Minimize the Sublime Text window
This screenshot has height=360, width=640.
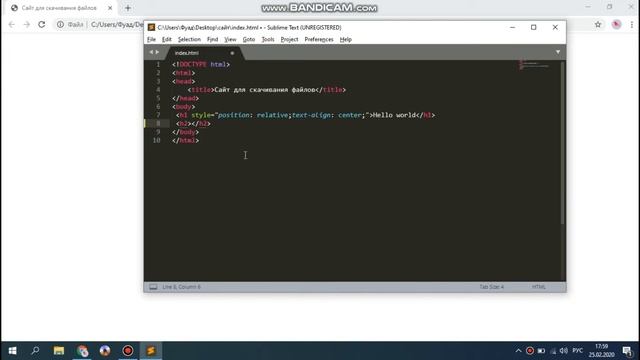pyautogui.click(x=513, y=27)
